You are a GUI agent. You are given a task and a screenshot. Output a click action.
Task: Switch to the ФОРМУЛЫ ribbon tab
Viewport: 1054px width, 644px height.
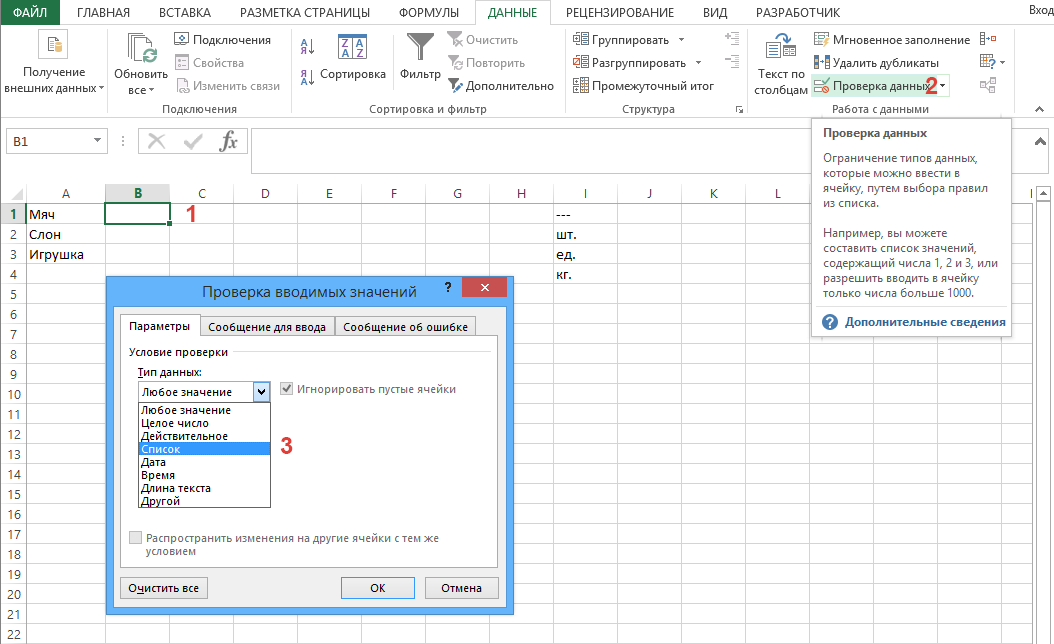tap(429, 12)
